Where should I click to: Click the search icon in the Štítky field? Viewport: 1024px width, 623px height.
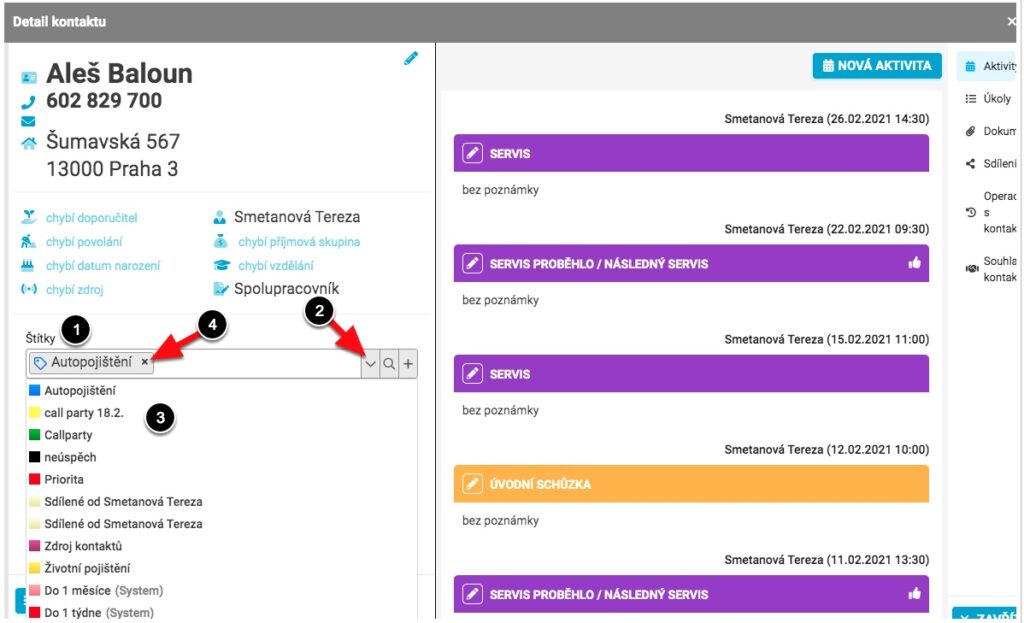pos(389,364)
